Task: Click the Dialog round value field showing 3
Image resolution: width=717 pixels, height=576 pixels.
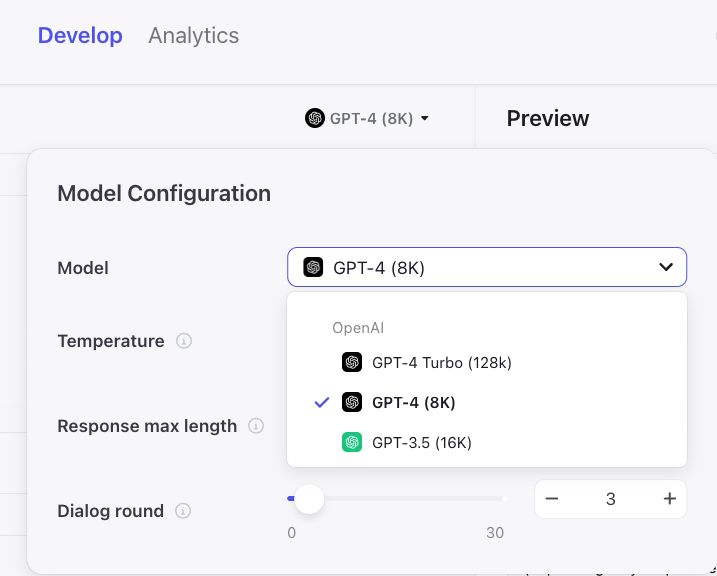Action: 611,499
